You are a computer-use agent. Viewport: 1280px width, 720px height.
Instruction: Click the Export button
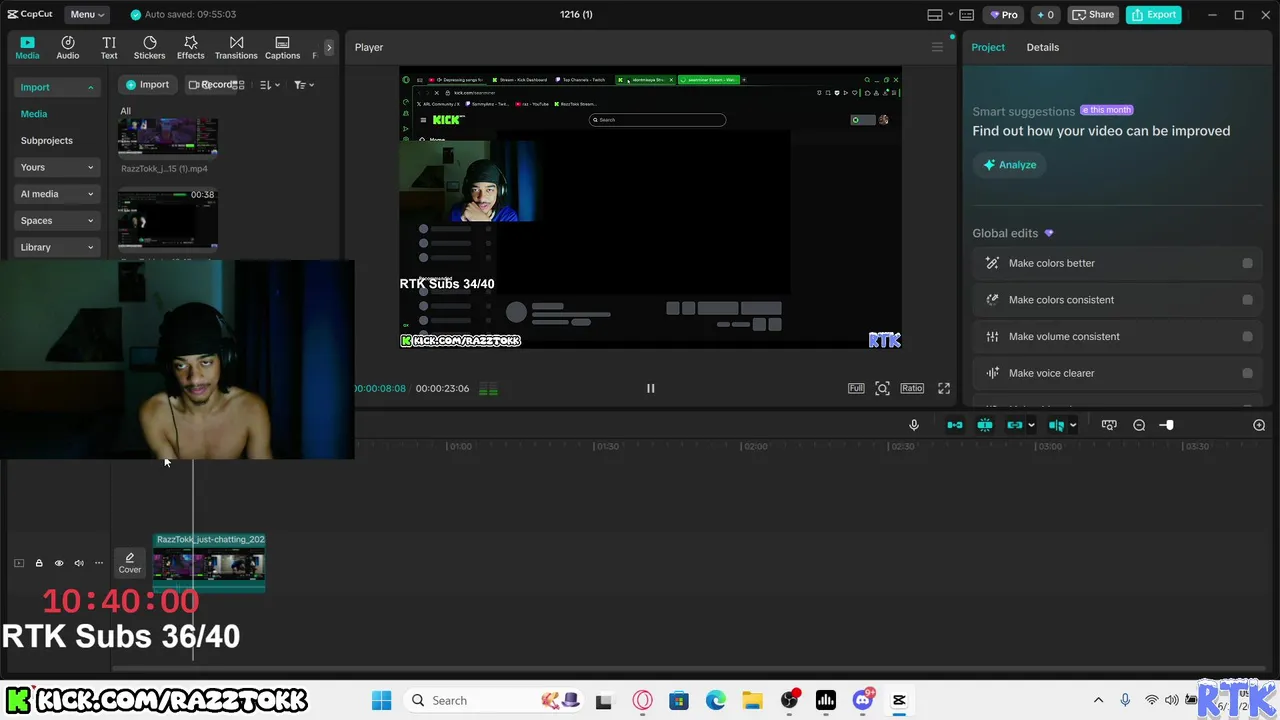click(x=1154, y=14)
